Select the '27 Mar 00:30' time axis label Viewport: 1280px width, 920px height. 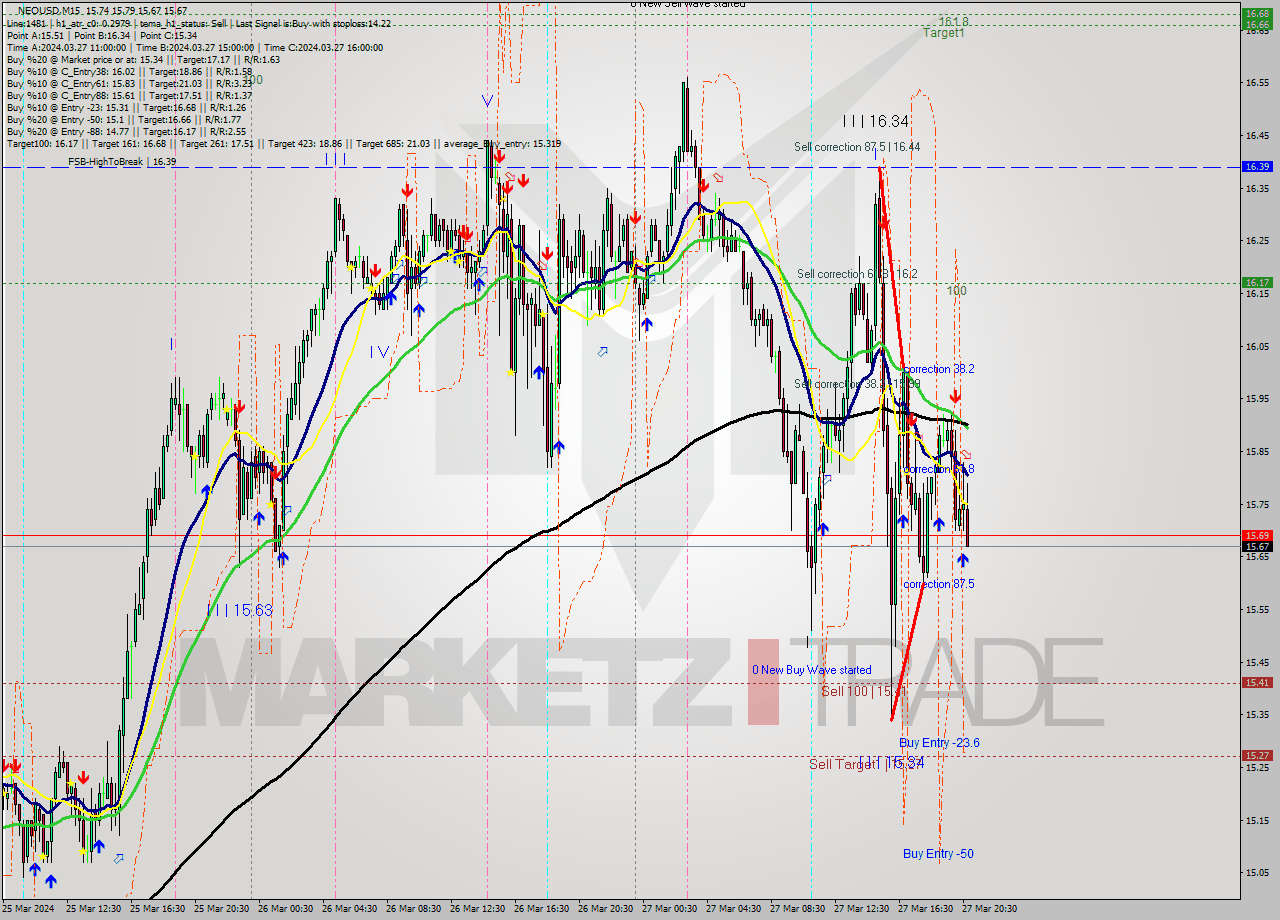[668, 909]
